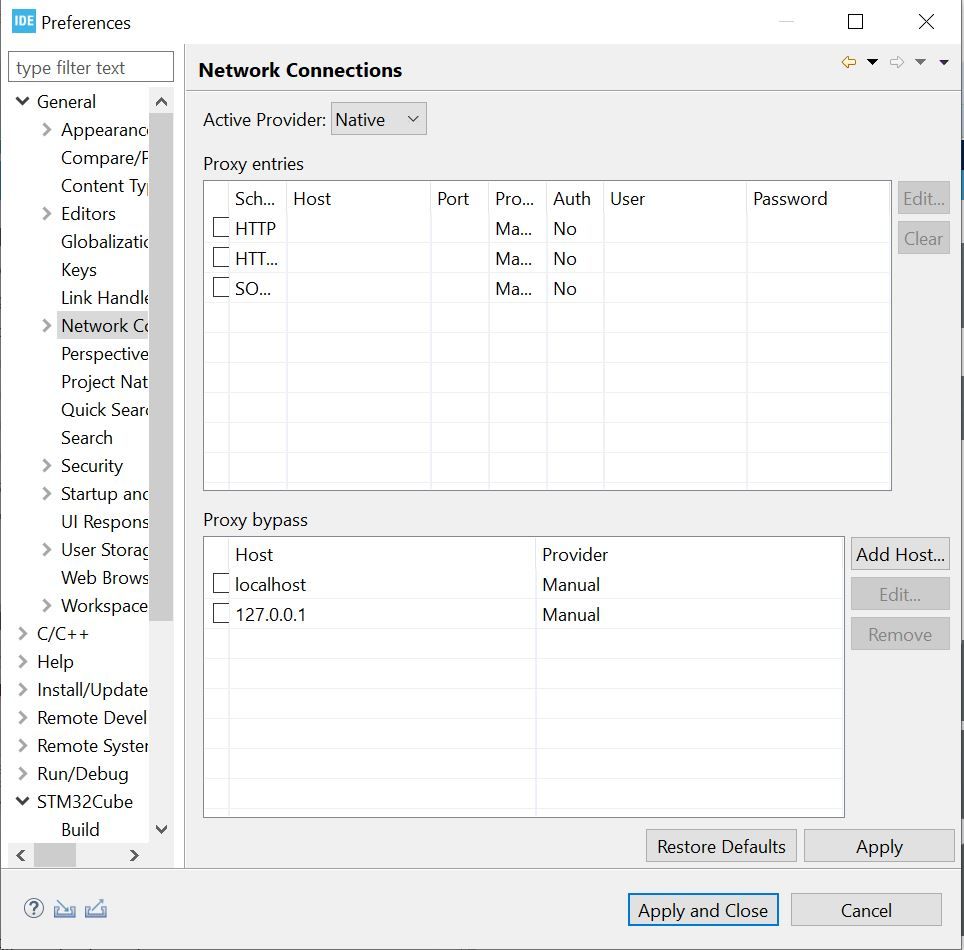
Task: Select Build under STM32Cube
Action: pyautogui.click(x=80, y=829)
